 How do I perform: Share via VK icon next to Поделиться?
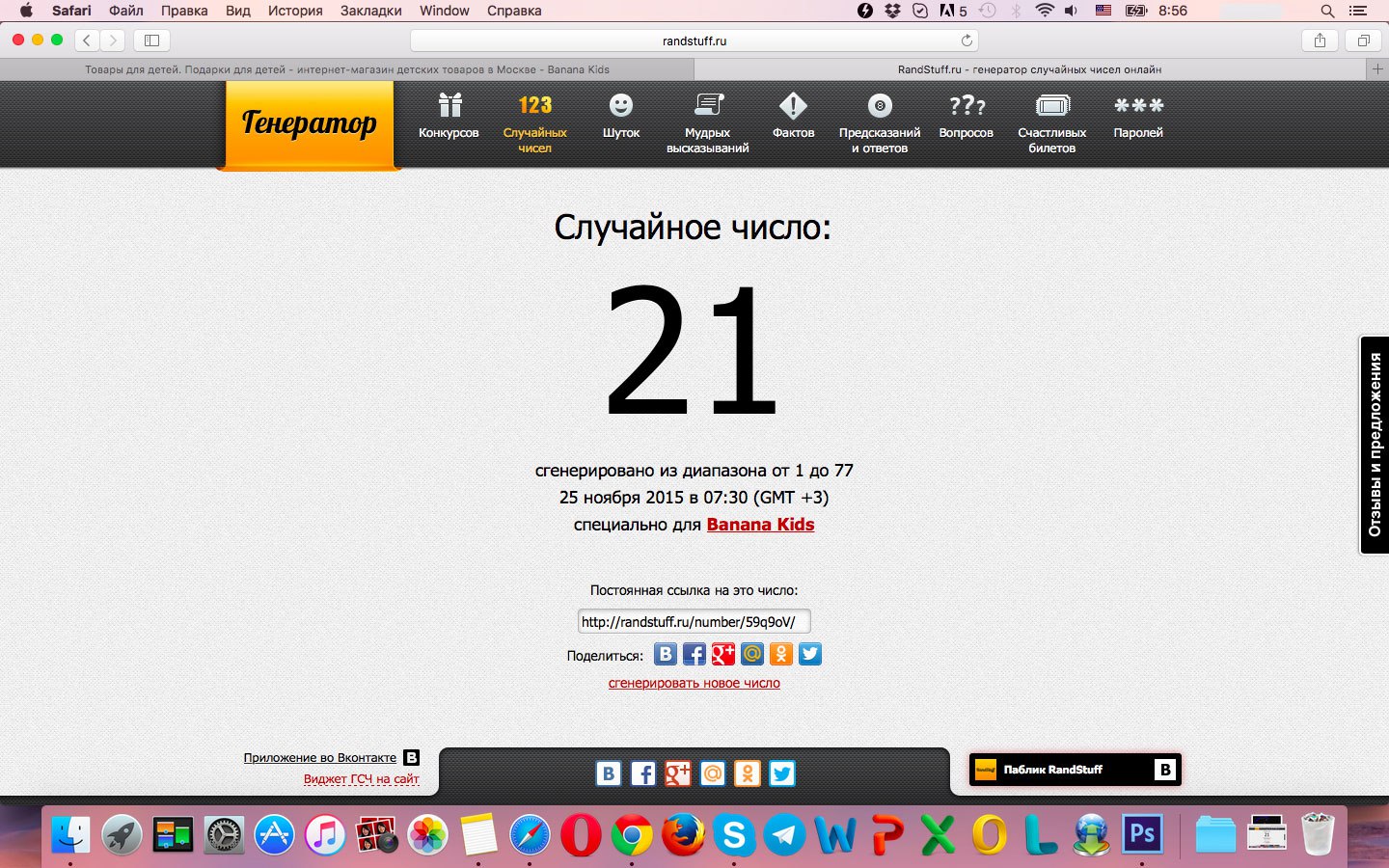point(666,655)
